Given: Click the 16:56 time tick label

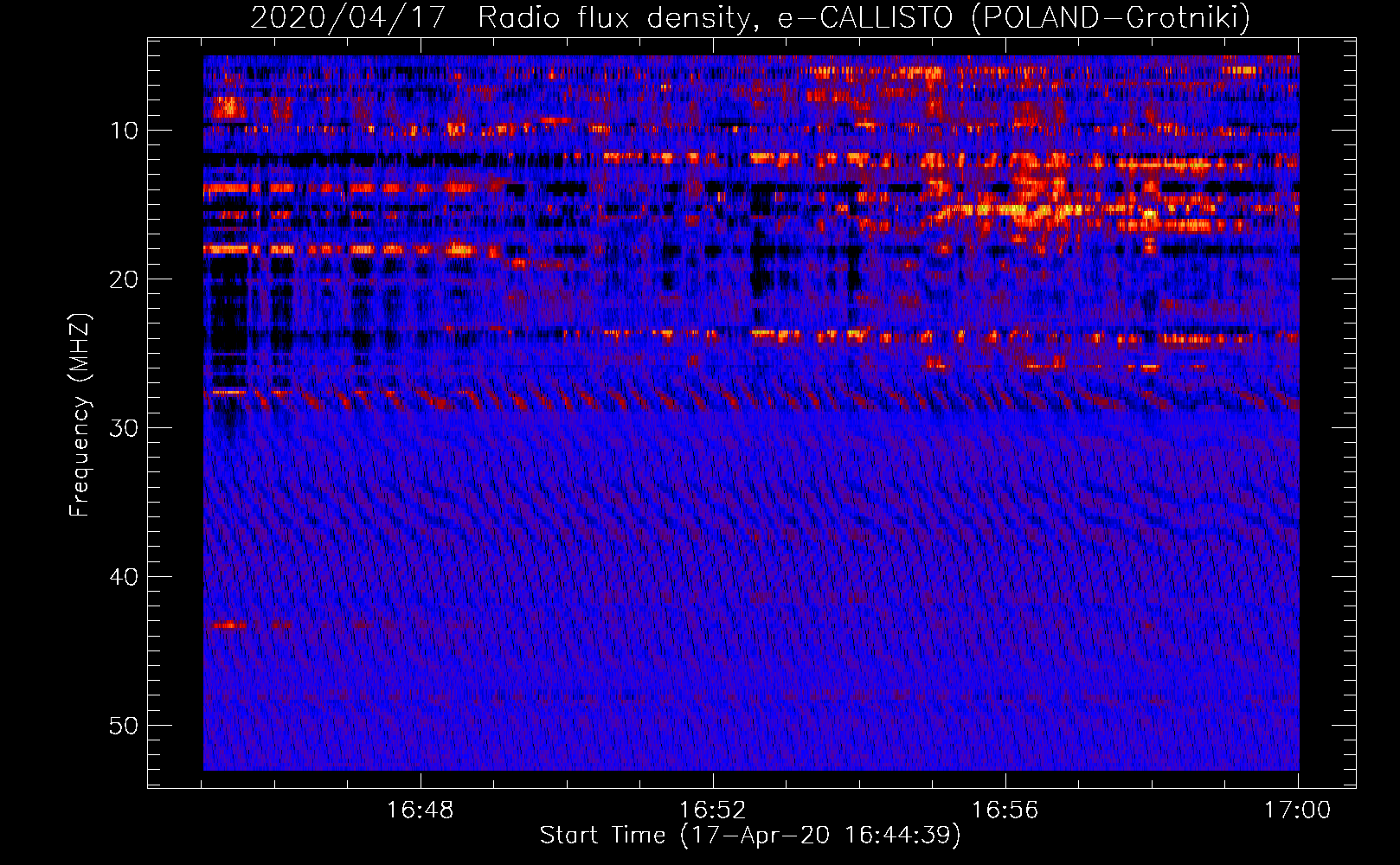Looking at the screenshot, I should [1005, 810].
